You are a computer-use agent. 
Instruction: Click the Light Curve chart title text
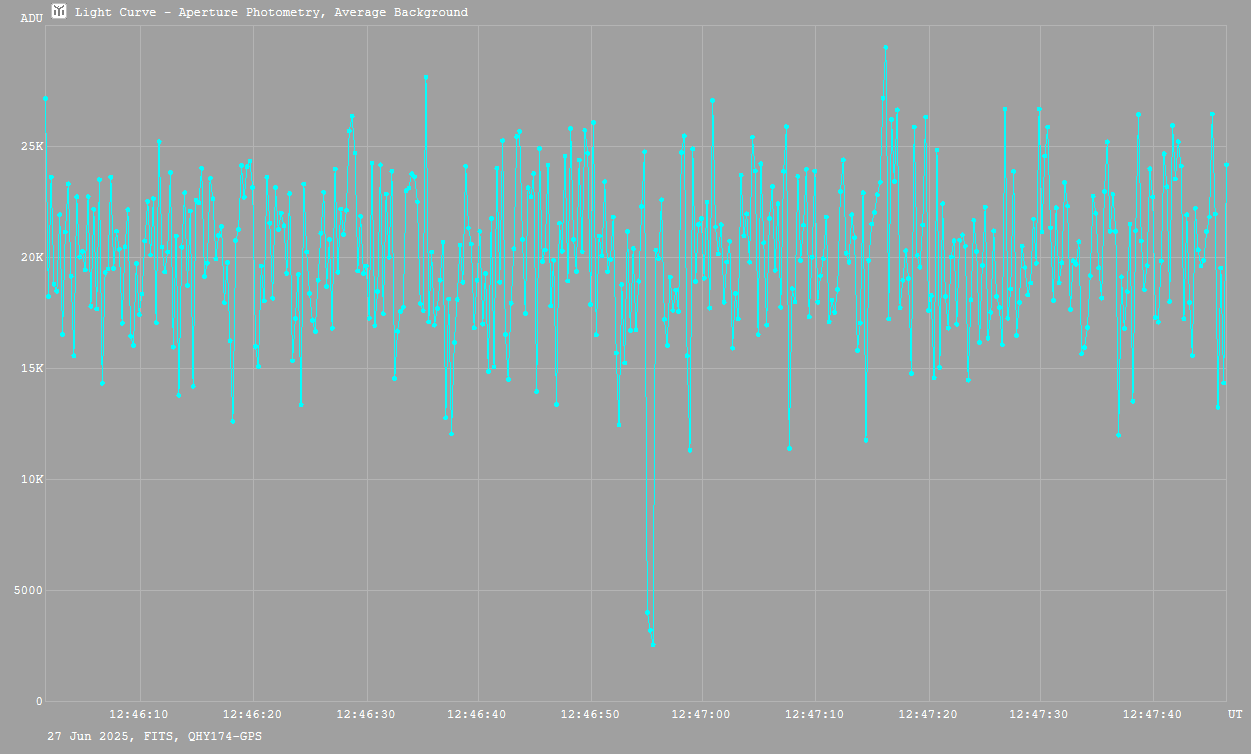(271, 13)
